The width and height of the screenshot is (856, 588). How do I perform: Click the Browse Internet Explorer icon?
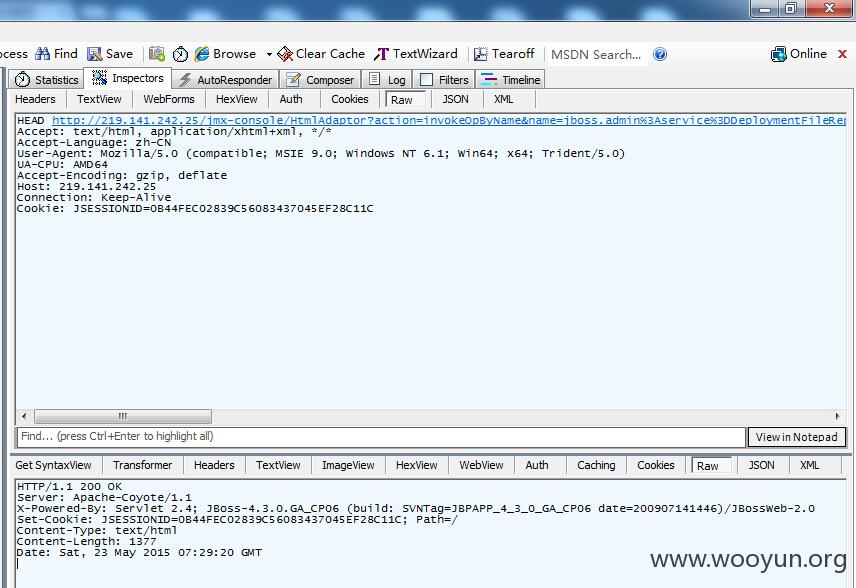(202, 54)
